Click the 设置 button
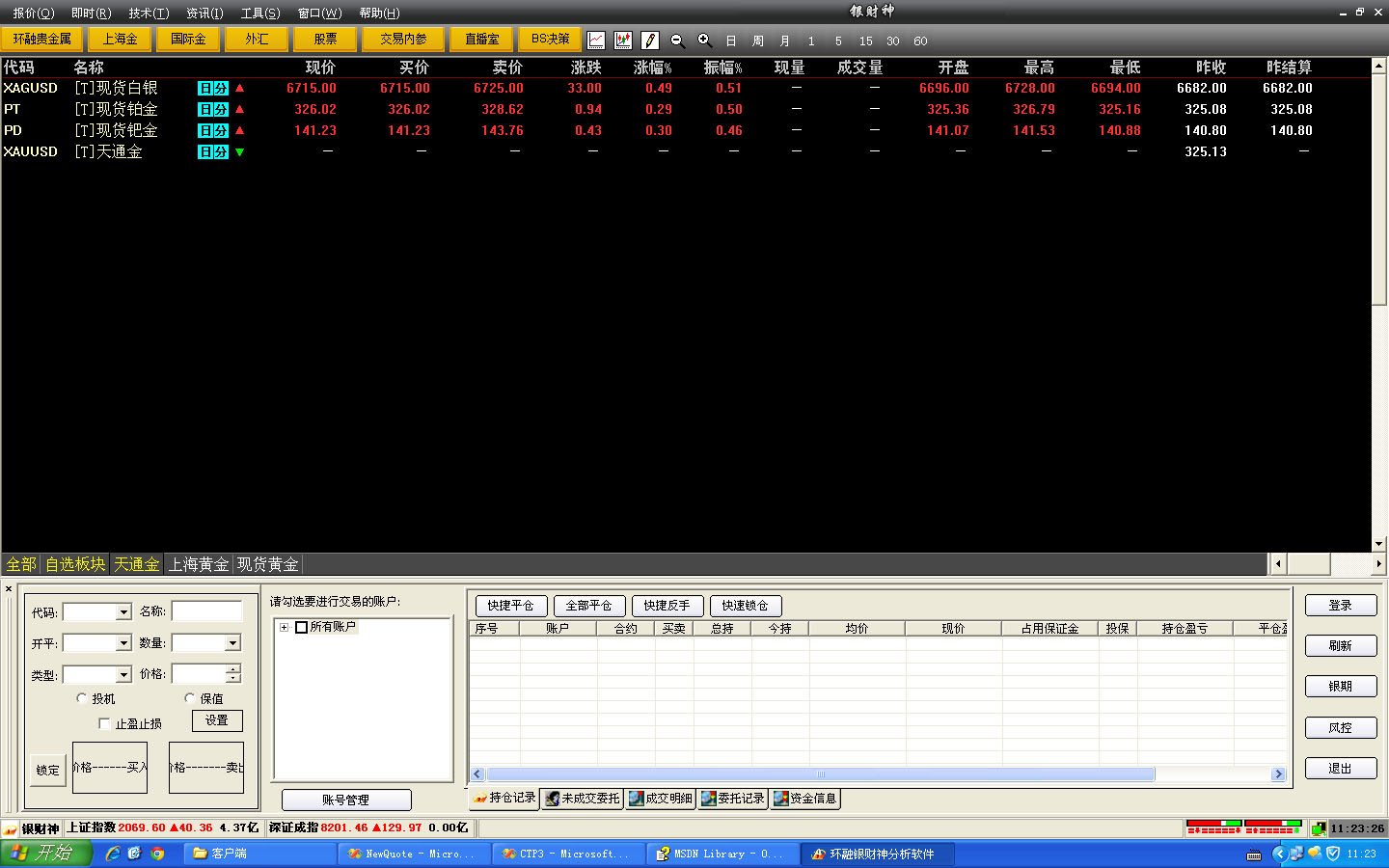 [x=217, y=720]
